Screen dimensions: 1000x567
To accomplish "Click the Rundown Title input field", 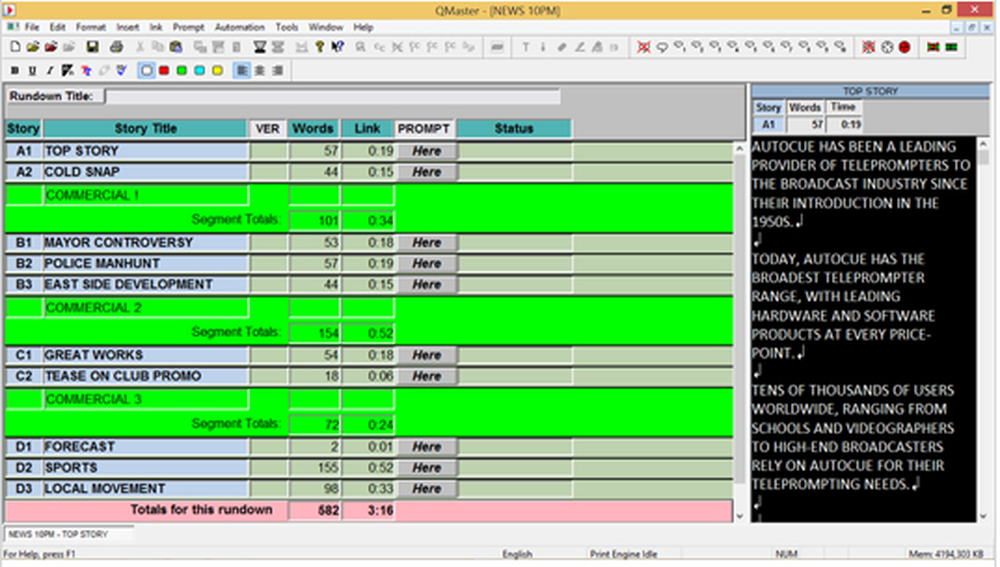I will coord(332,96).
